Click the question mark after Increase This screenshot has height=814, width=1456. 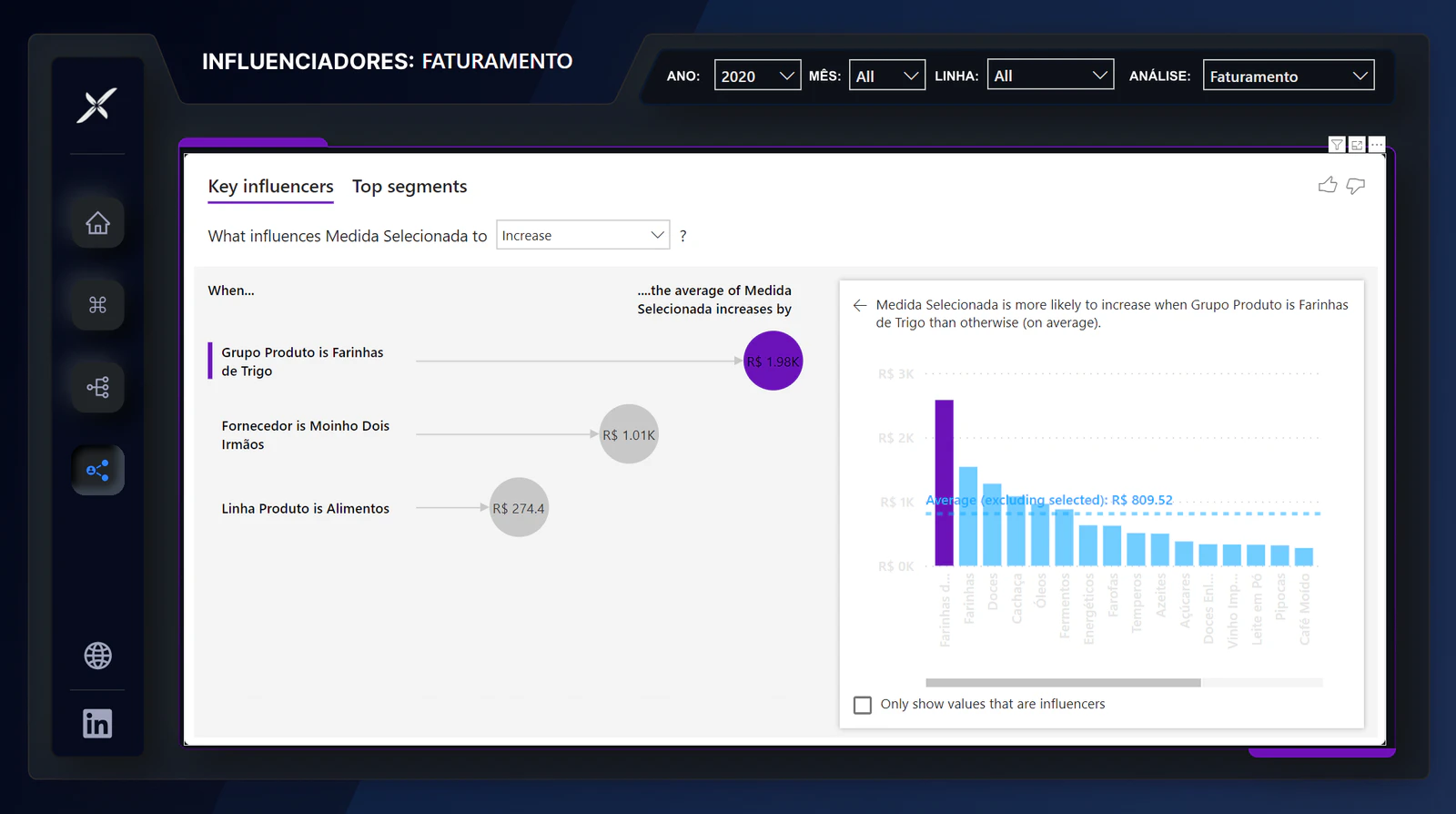[x=683, y=236]
